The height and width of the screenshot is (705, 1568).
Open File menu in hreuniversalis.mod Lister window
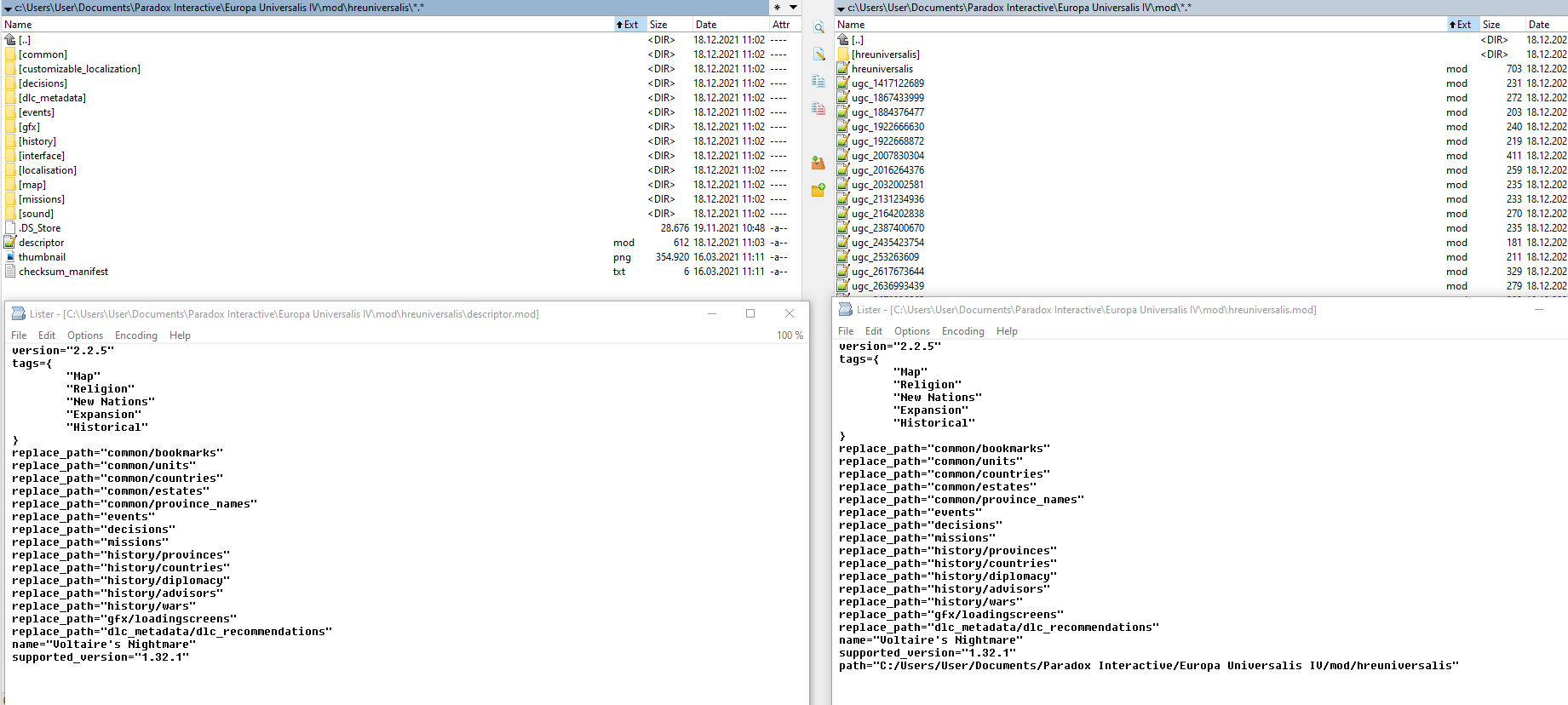[x=846, y=331]
